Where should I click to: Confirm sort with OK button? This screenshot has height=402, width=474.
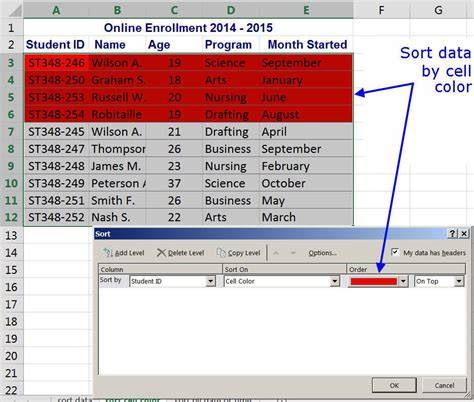point(394,385)
